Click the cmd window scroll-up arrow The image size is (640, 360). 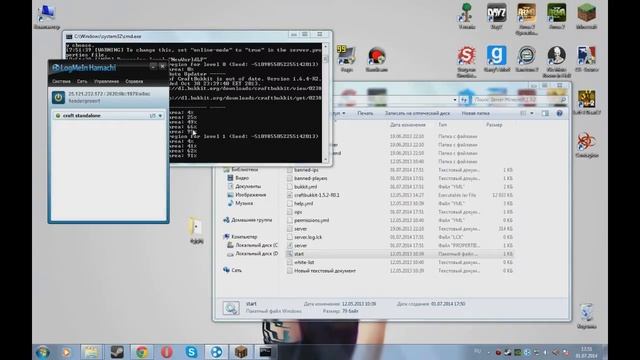(x=325, y=46)
